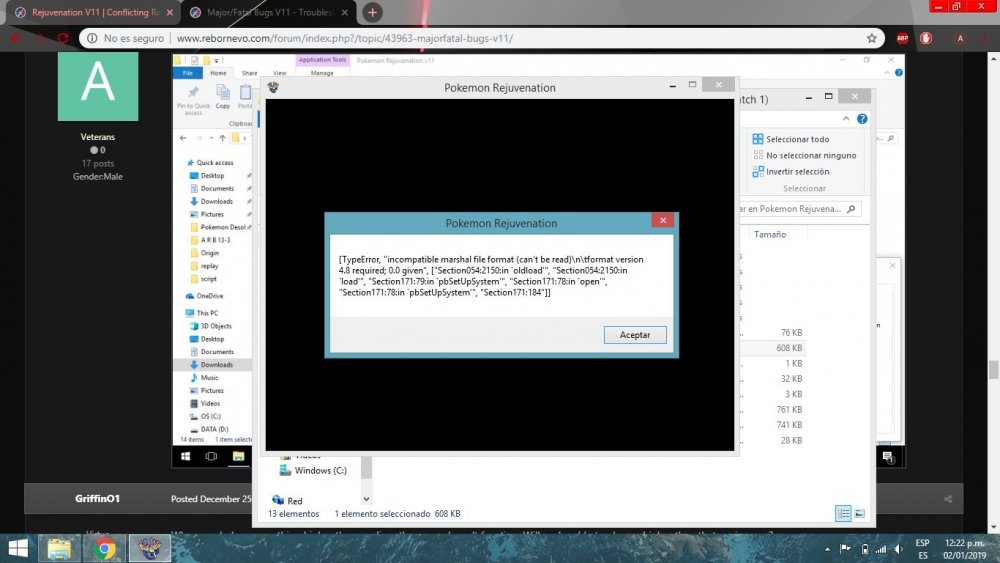The image size is (1000, 563).
Task: Click the address bar URL field
Action: coord(470,38)
